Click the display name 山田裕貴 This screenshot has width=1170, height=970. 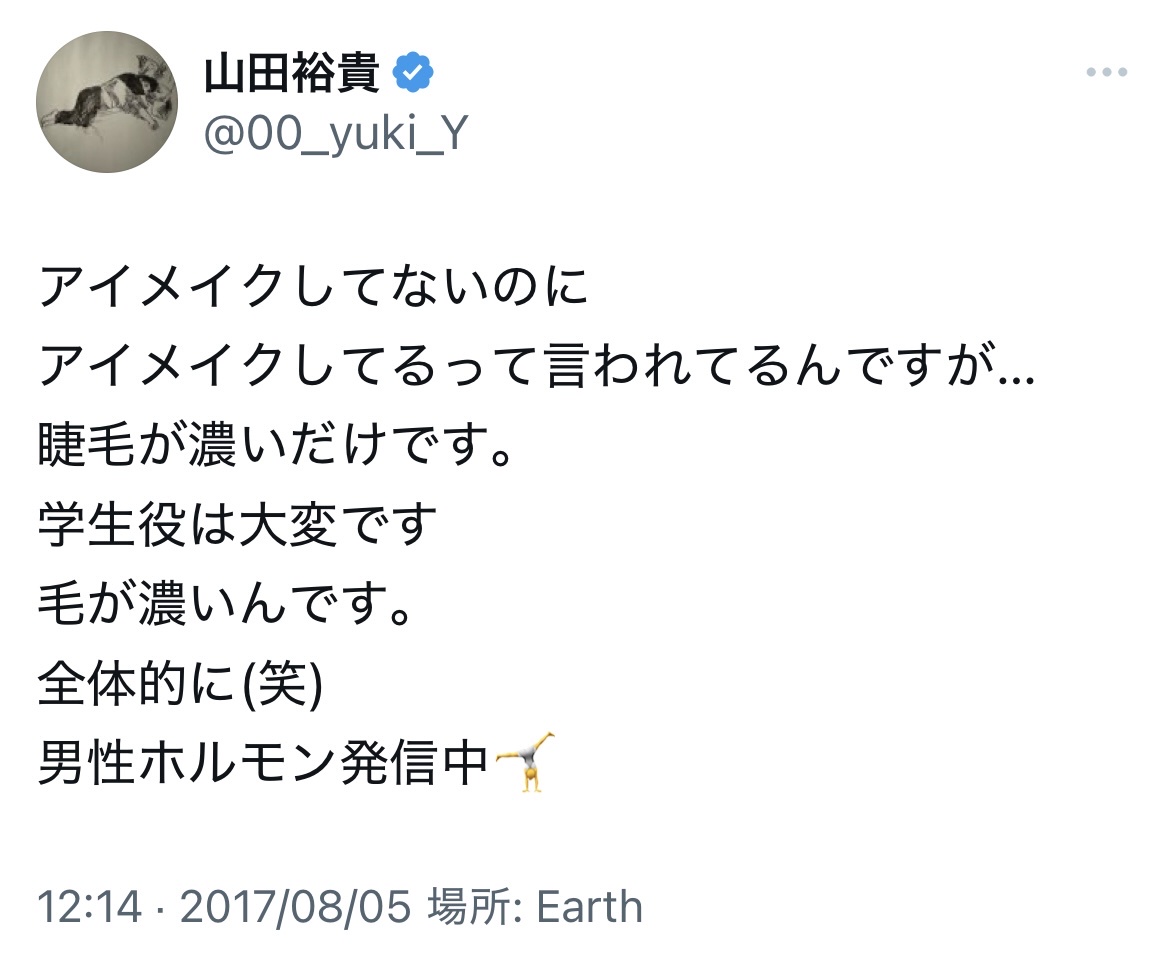(292, 73)
